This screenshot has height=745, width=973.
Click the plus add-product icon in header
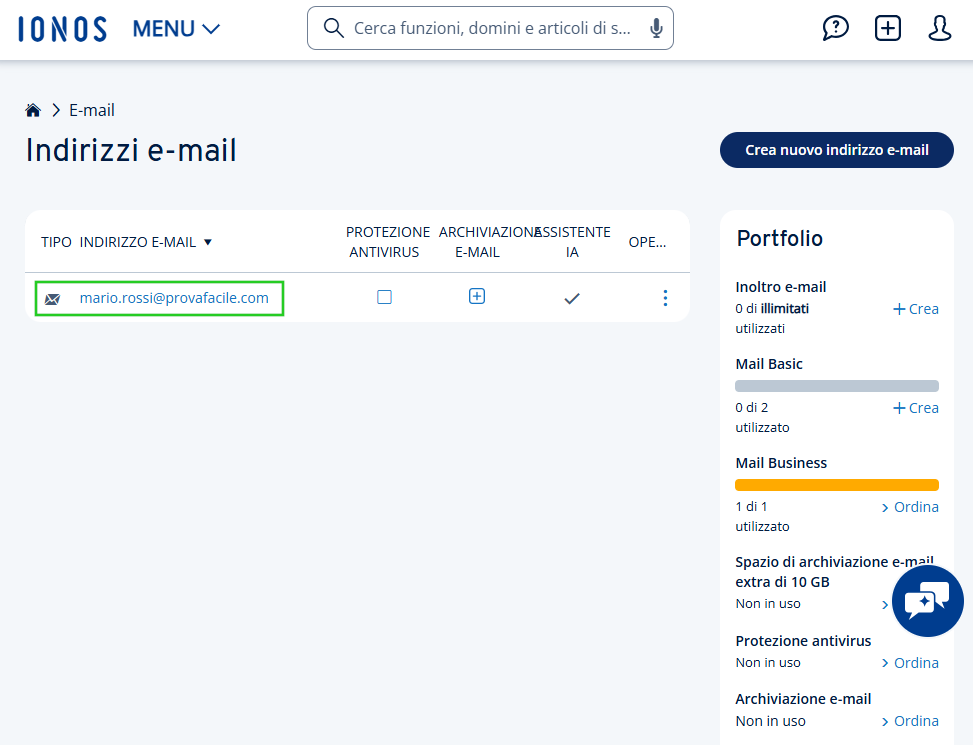[x=887, y=28]
